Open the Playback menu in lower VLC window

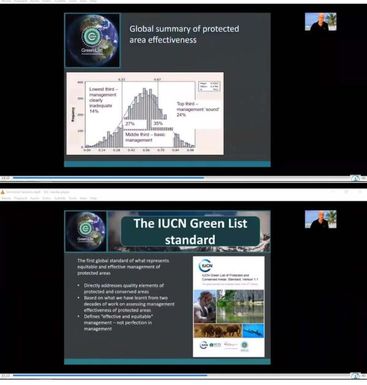pyautogui.click(x=21, y=198)
